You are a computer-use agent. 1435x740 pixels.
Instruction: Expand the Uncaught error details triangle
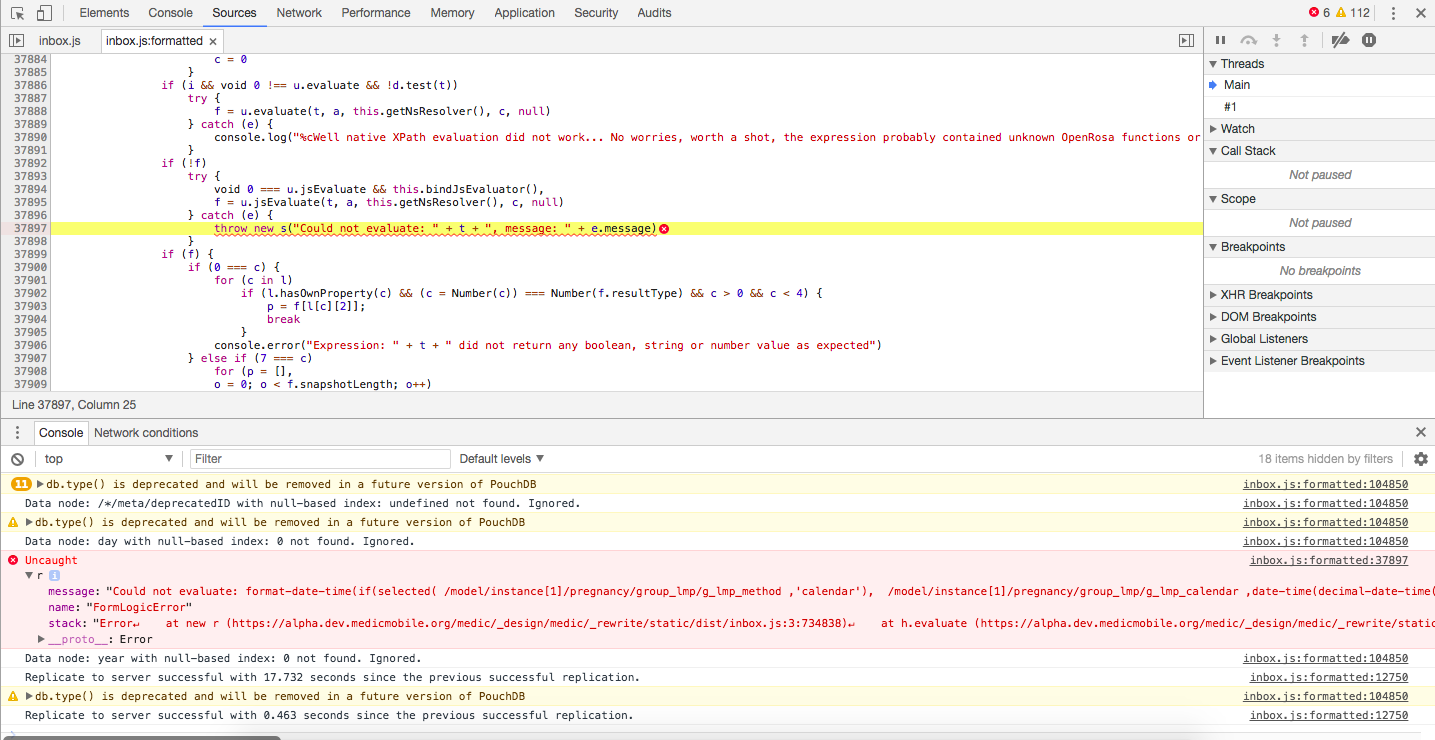(x=29, y=575)
